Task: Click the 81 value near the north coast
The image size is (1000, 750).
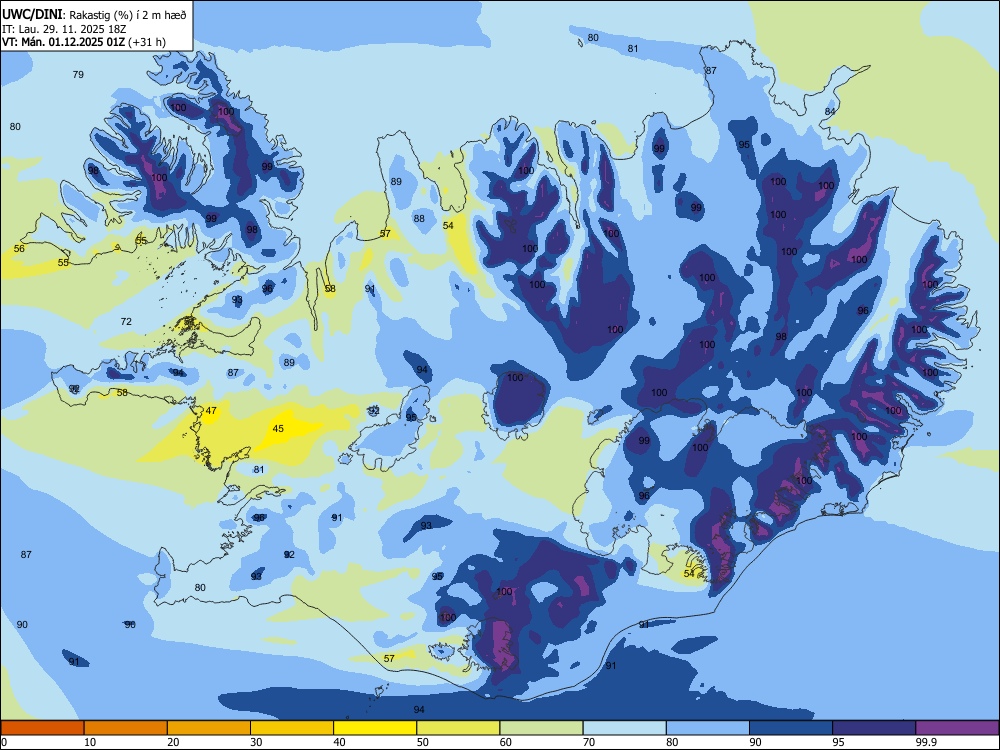Action: (633, 48)
